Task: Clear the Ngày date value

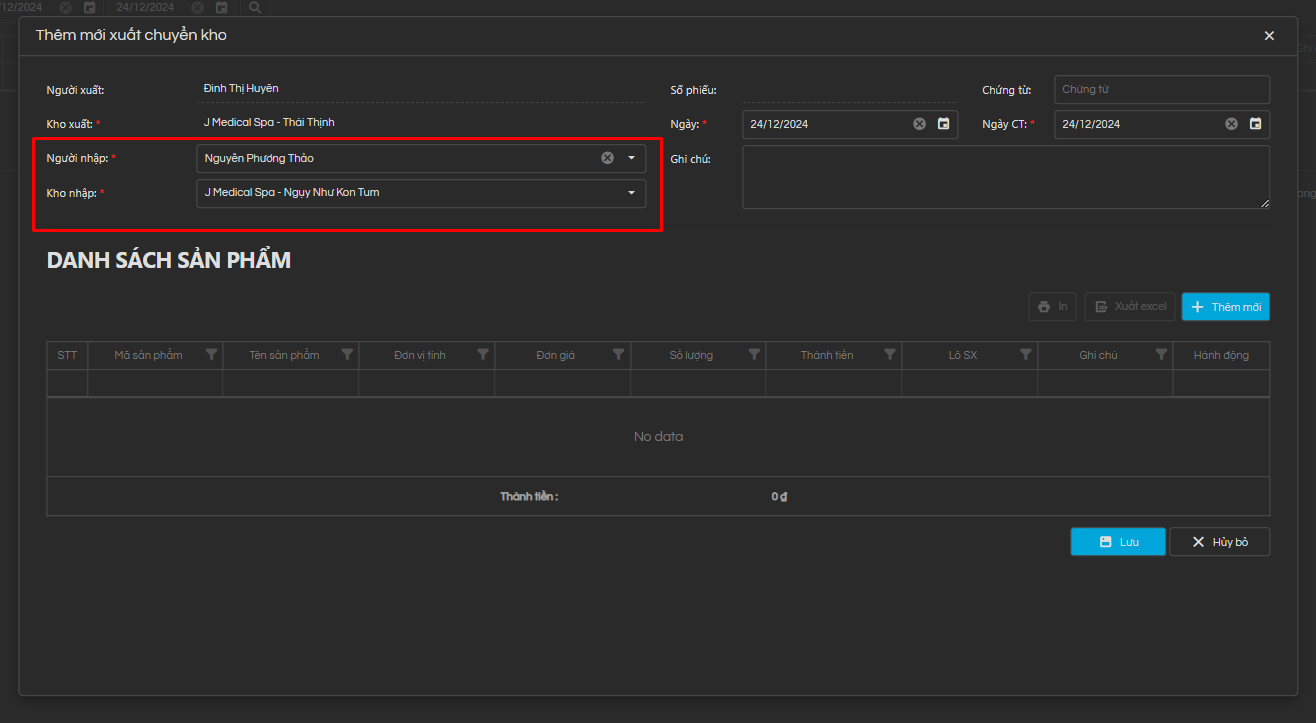Action: 919,124
